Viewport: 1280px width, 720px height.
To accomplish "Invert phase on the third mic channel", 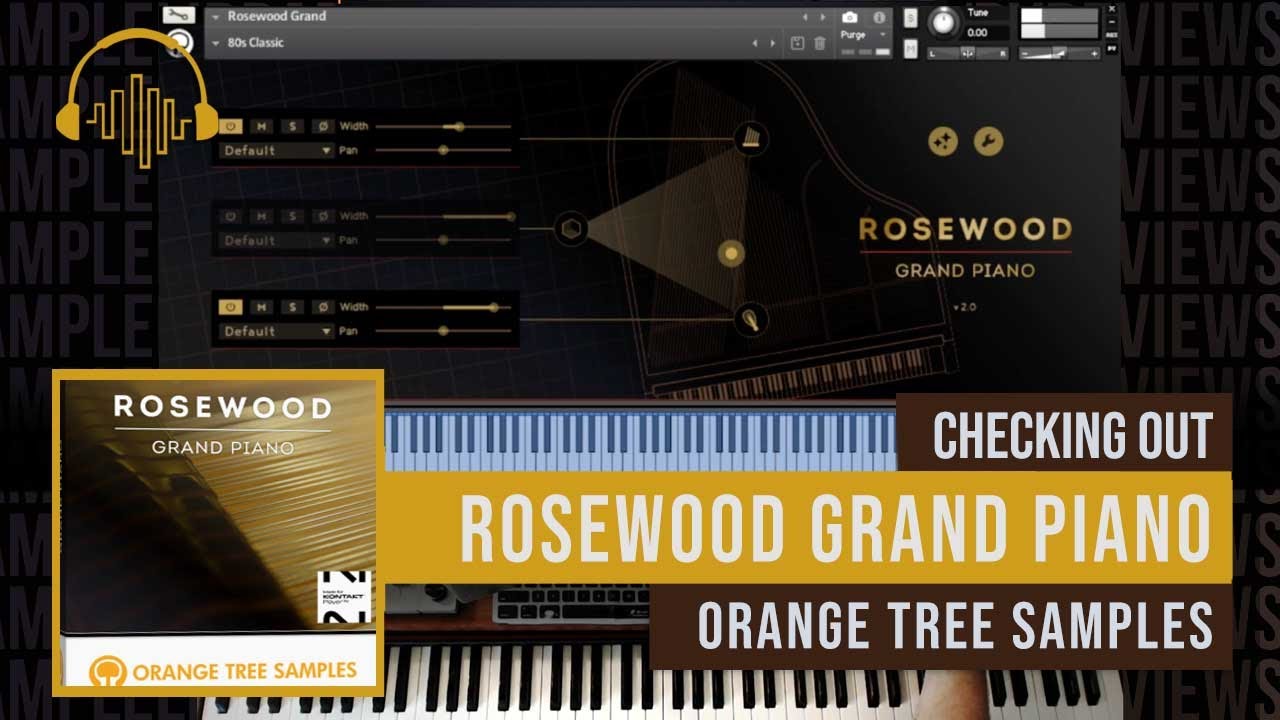I will pyautogui.click(x=323, y=307).
